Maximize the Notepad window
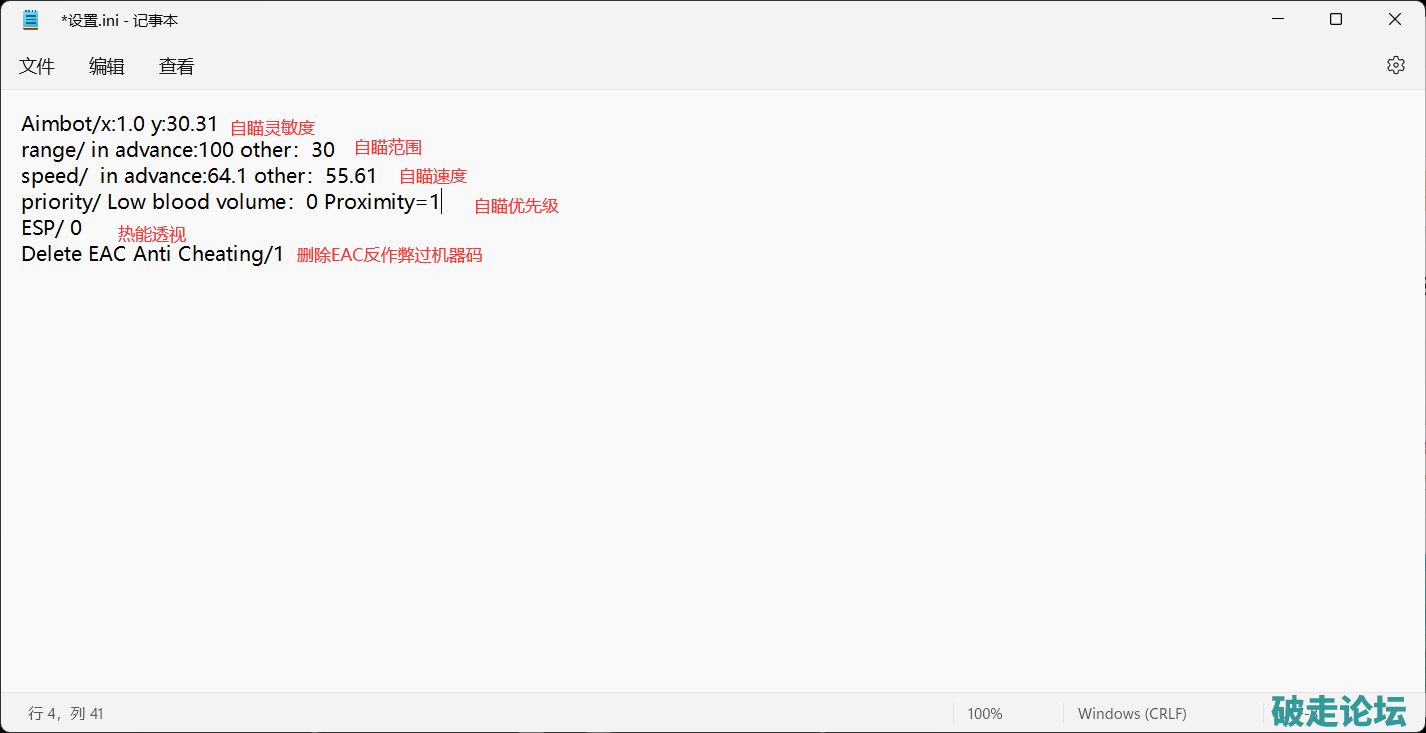Image resolution: width=1426 pixels, height=733 pixels. coord(1336,20)
